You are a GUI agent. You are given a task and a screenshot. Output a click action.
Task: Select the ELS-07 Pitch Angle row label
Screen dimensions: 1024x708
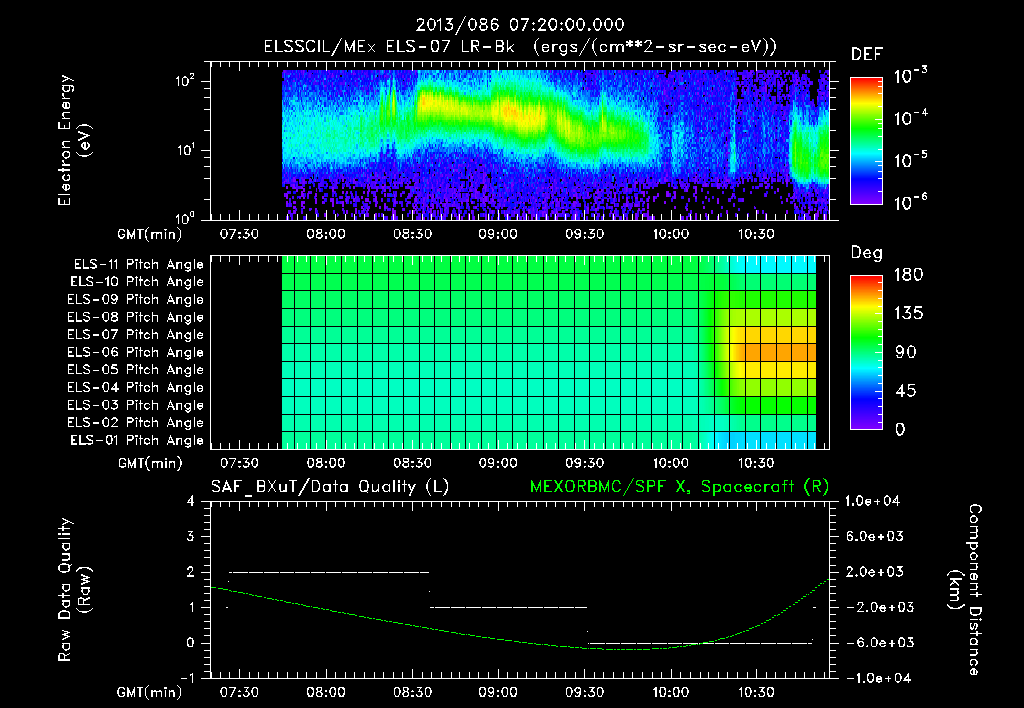point(136,335)
